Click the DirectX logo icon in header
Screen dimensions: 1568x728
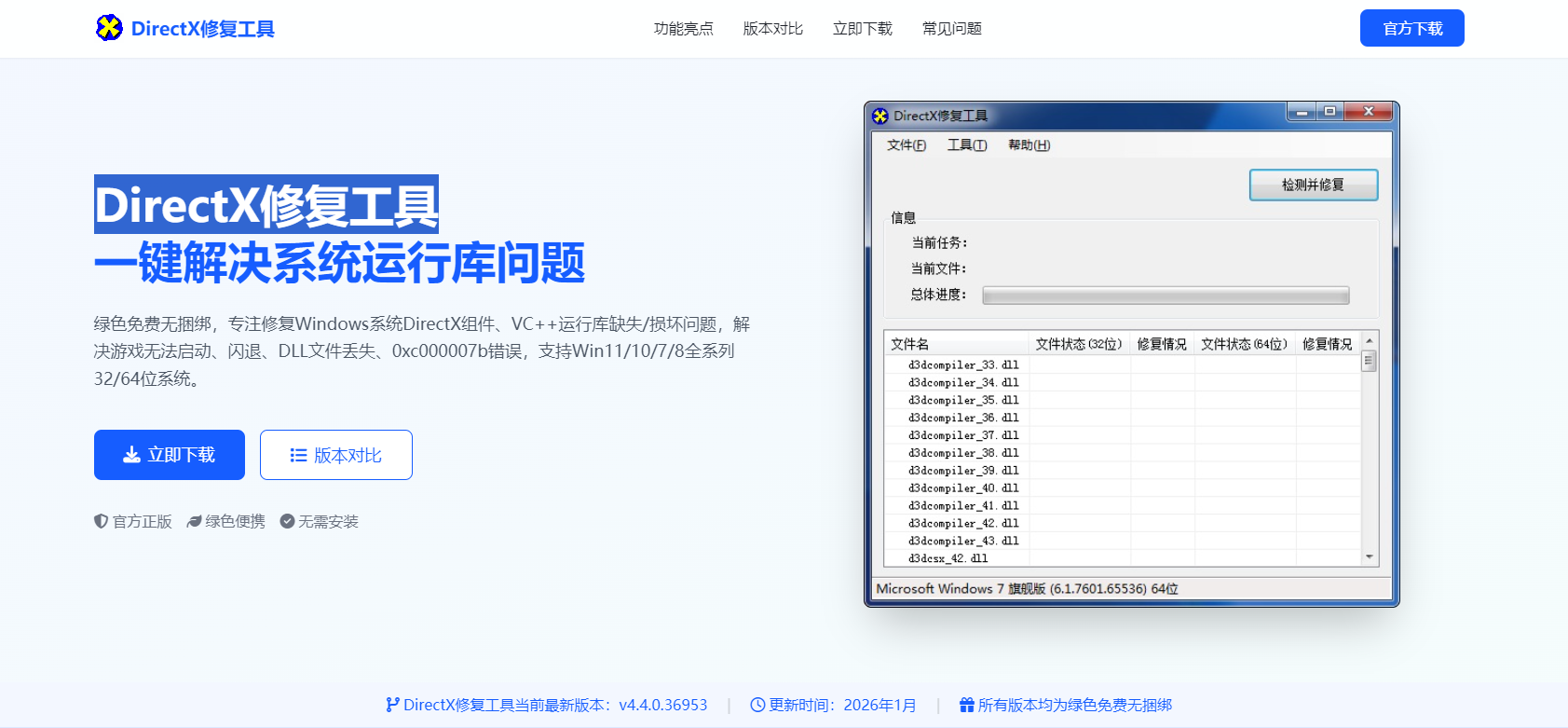coord(109,28)
